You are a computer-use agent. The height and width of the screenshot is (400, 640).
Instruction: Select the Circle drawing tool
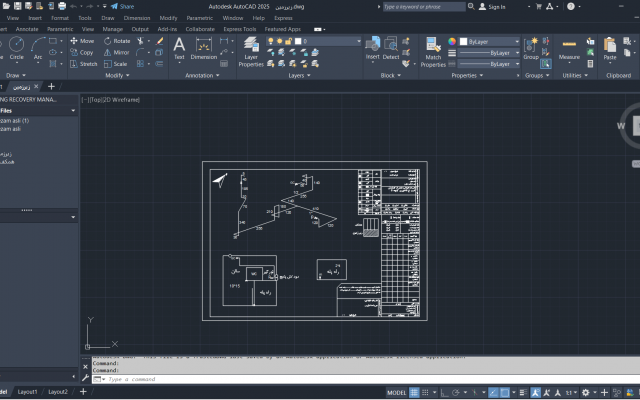[16, 47]
